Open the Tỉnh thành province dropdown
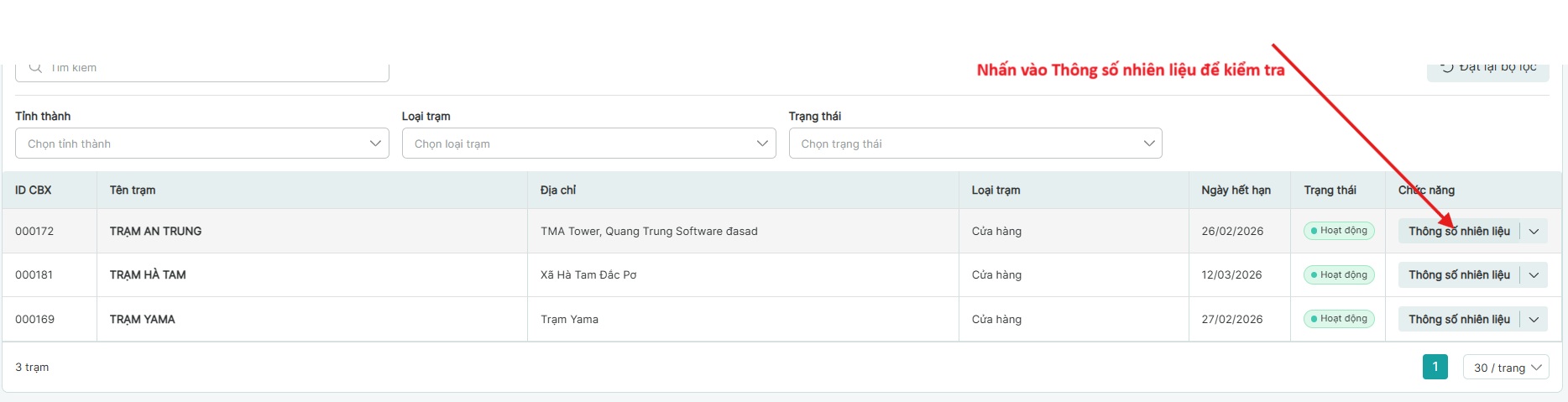The width and height of the screenshot is (1568, 402). click(x=201, y=144)
